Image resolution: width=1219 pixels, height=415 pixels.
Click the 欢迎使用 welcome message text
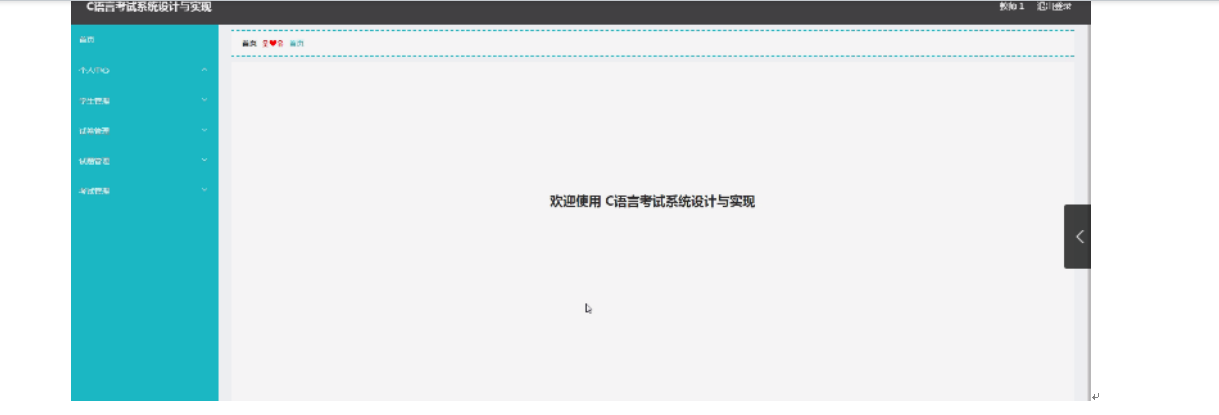coord(652,202)
